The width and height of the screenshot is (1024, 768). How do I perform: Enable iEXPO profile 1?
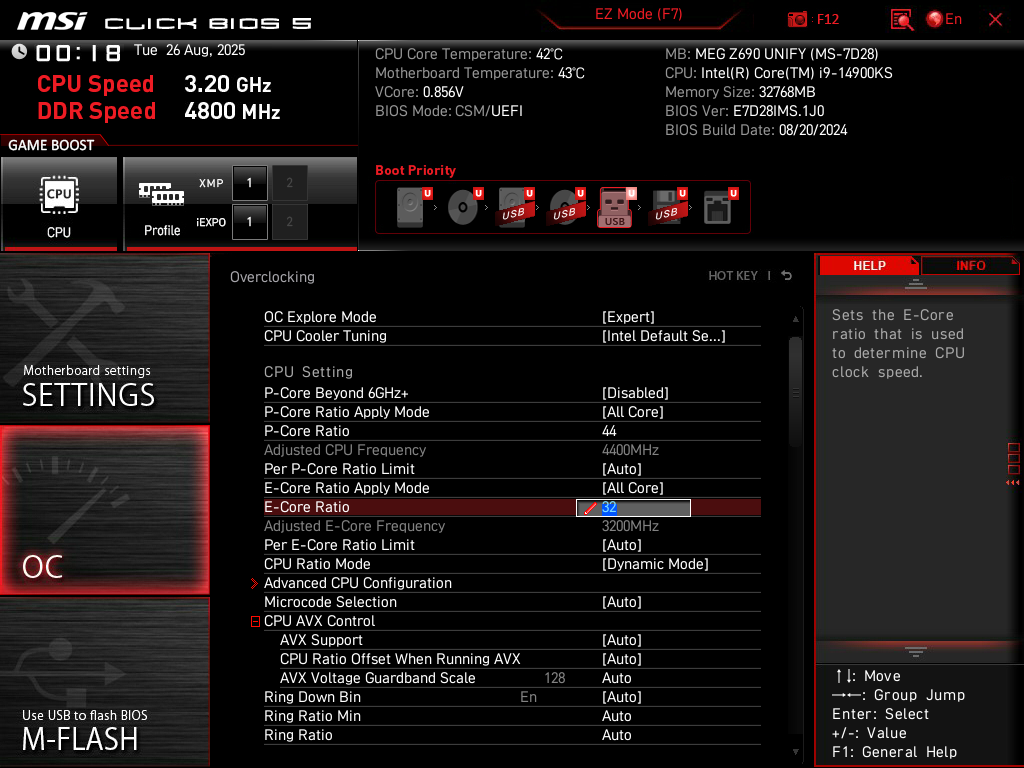(x=249, y=222)
